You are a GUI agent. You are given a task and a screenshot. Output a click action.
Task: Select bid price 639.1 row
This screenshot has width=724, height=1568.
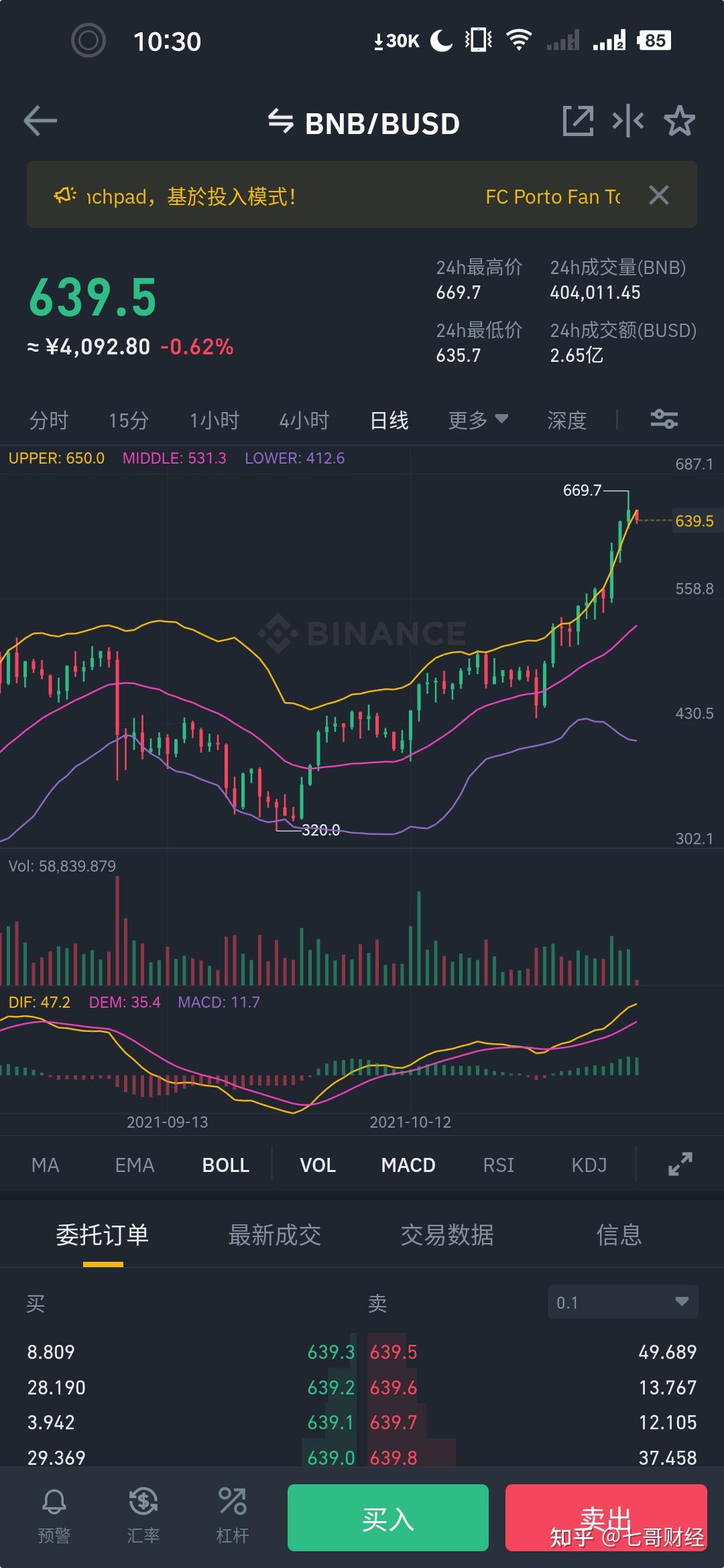331,1422
